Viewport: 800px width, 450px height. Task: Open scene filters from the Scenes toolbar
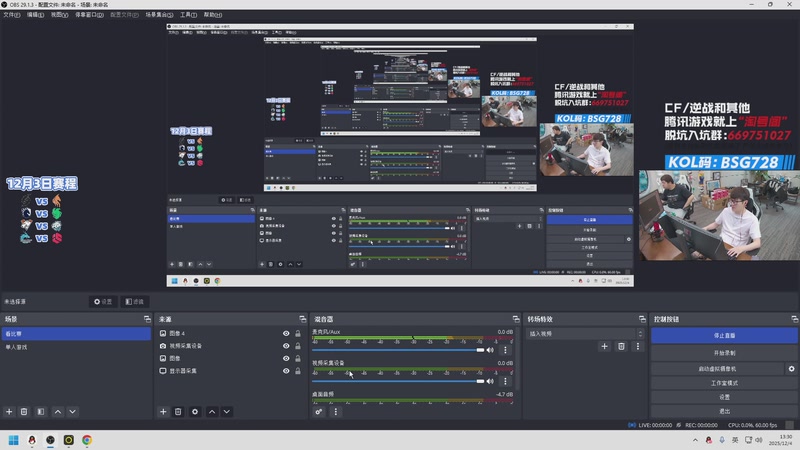(x=41, y=412)
